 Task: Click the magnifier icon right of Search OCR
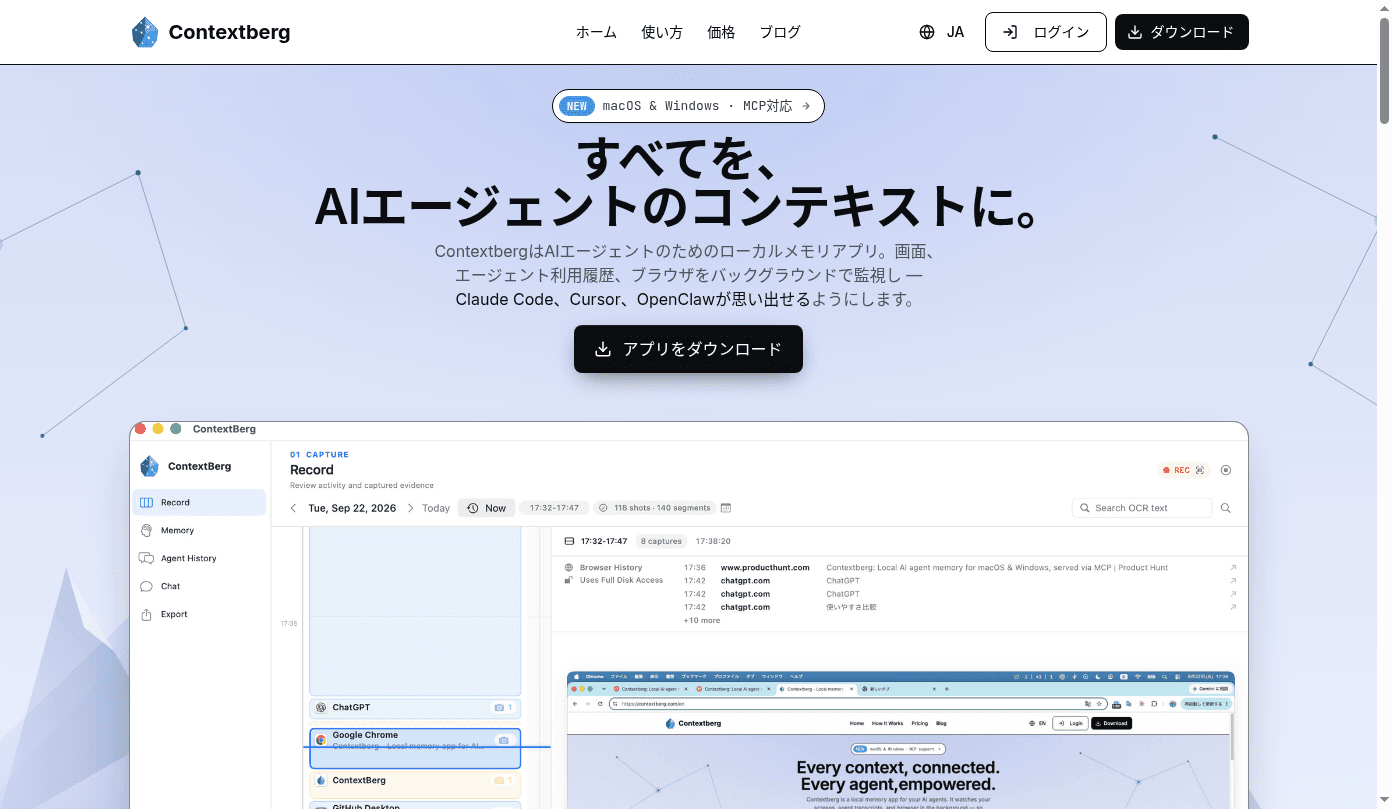[1226, 508]
